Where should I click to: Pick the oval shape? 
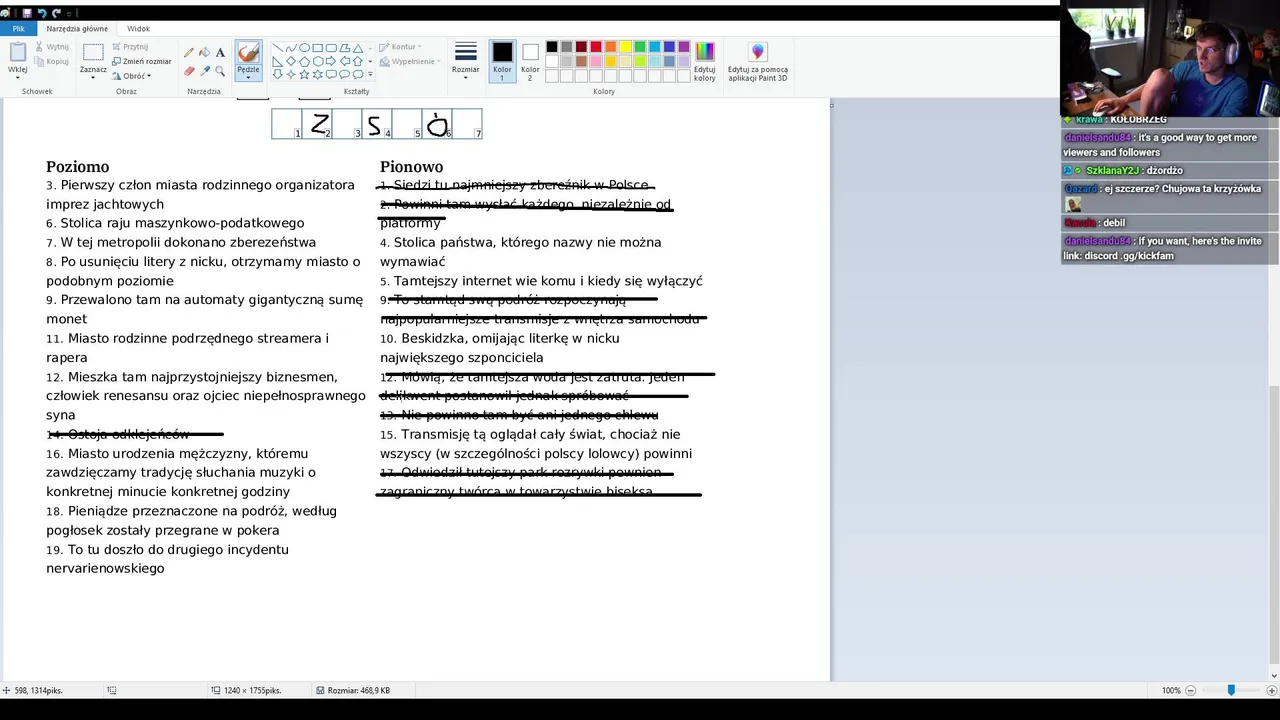pyautogui.click(x=304, y=48)
